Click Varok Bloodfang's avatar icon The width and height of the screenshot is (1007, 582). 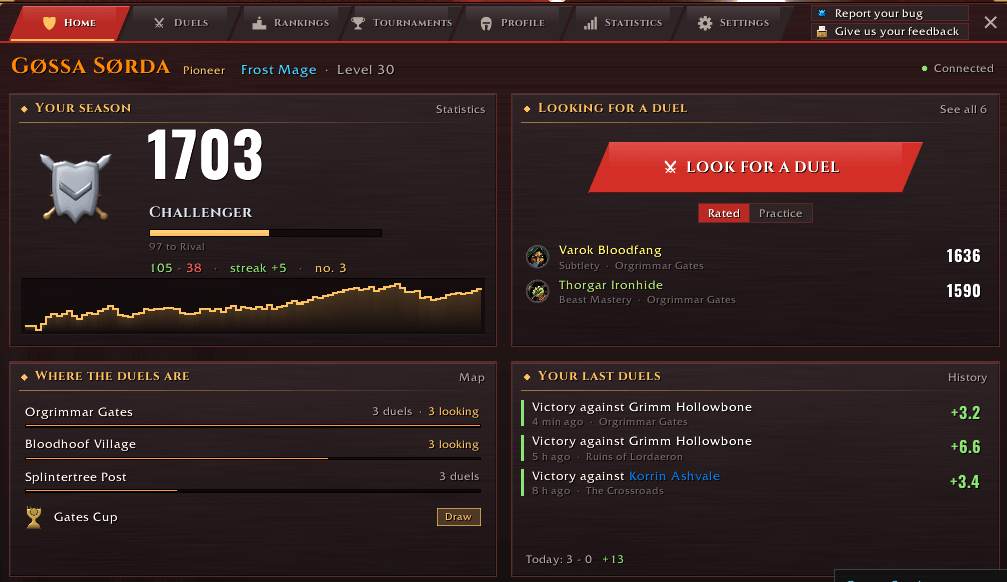tap(537, 256)
